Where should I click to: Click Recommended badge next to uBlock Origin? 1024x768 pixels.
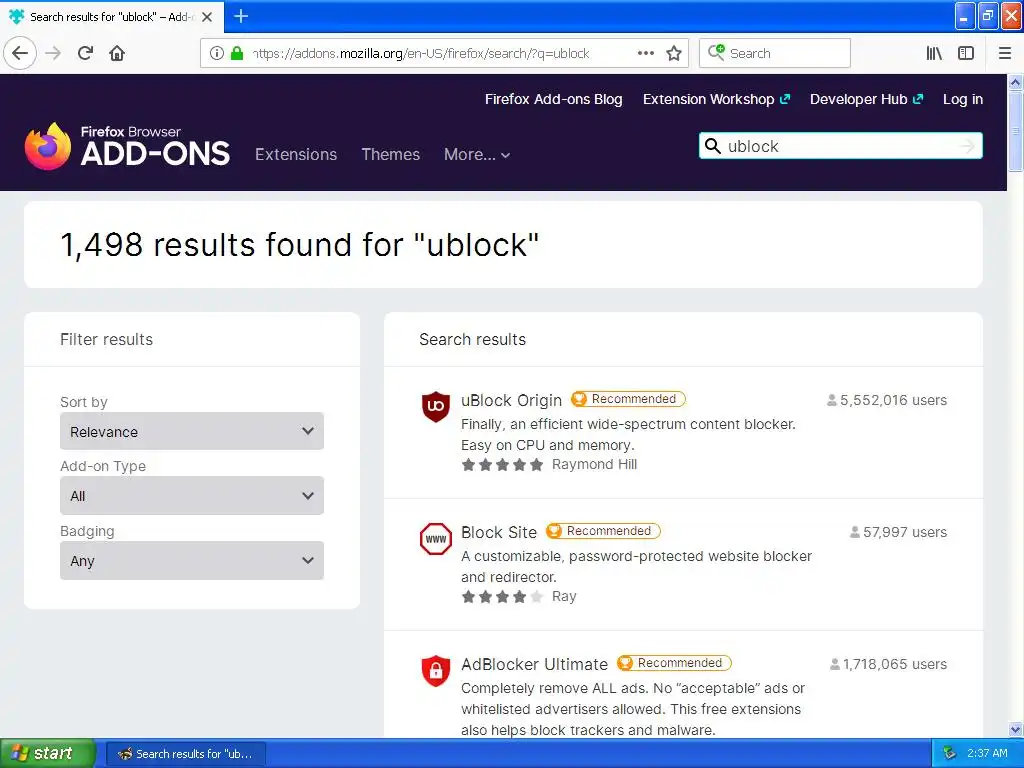(628, 399)
